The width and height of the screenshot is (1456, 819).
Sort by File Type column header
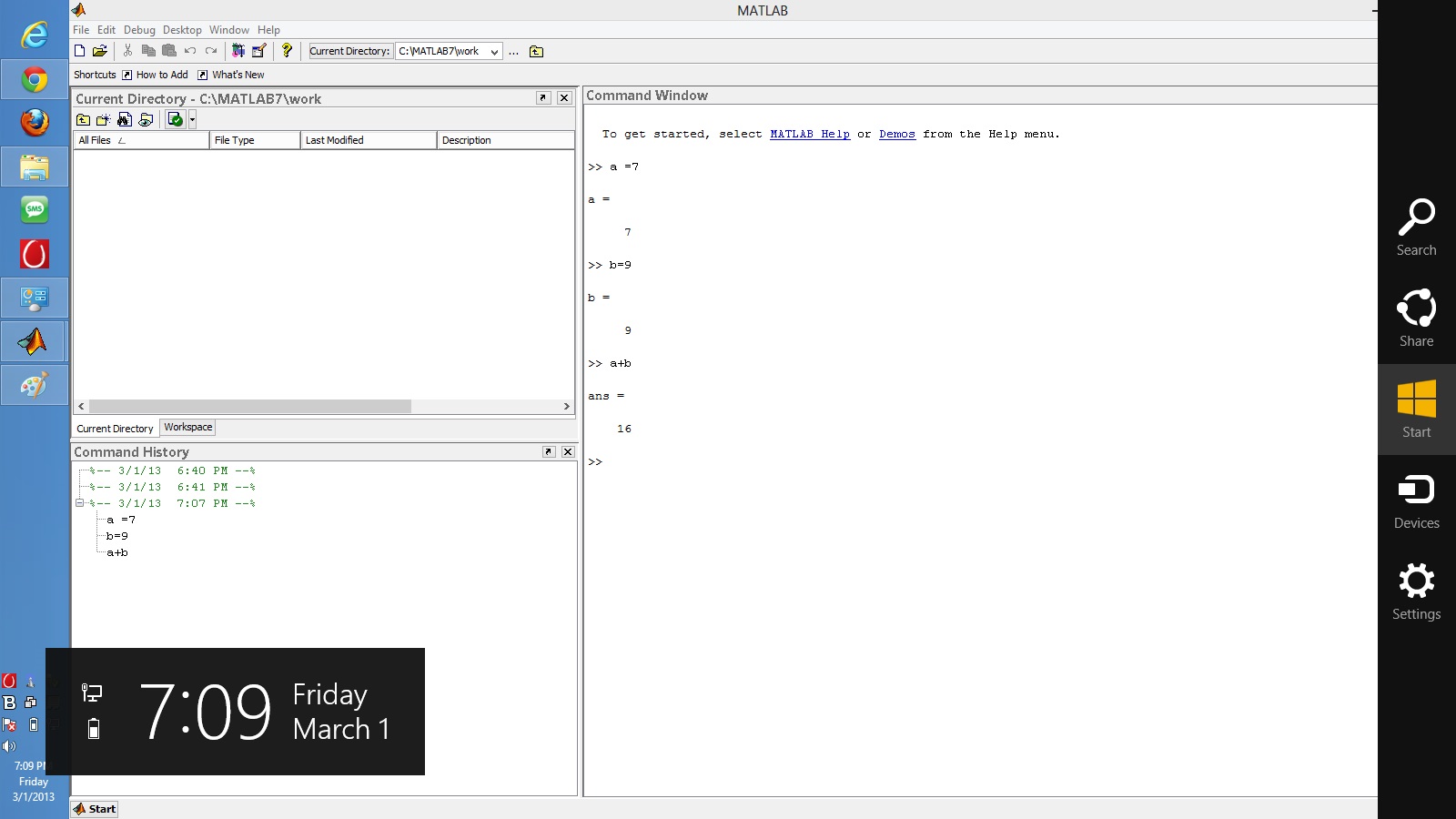(x=255, y=140)
